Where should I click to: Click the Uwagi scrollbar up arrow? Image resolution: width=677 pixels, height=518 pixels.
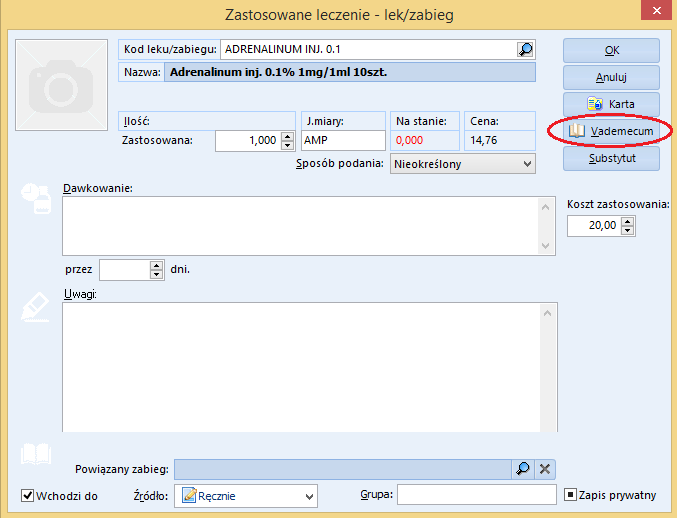[x=547, y=313]
